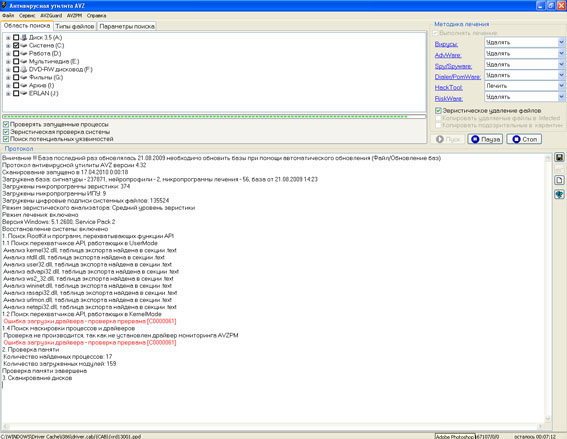Switch to the Типы файлов tab
Image resolution: width=567 pixels, height=439 pixels.
click(x=75, y=26)
